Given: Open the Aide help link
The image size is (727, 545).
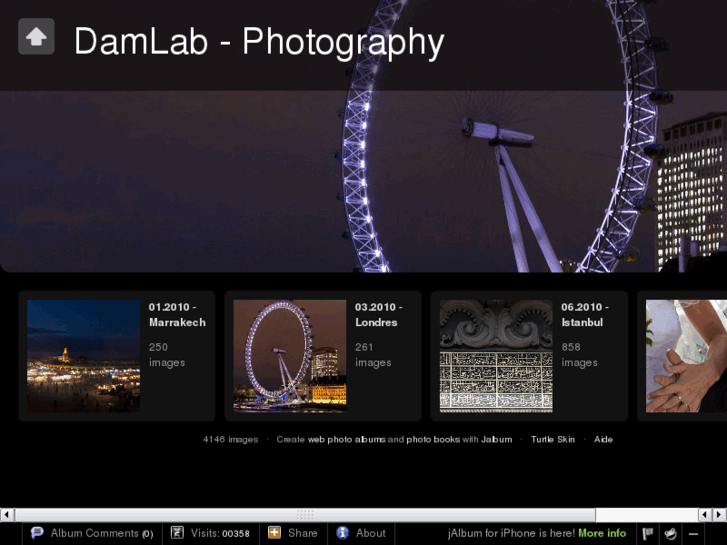Looking at the screenshot, I should (603, 439).
